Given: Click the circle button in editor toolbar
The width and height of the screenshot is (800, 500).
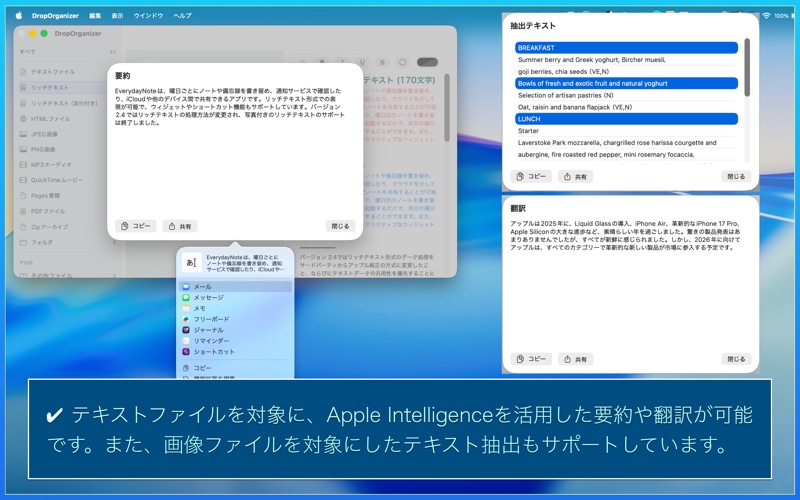Looking at the screenshot, I should click(x=403, y=62).
